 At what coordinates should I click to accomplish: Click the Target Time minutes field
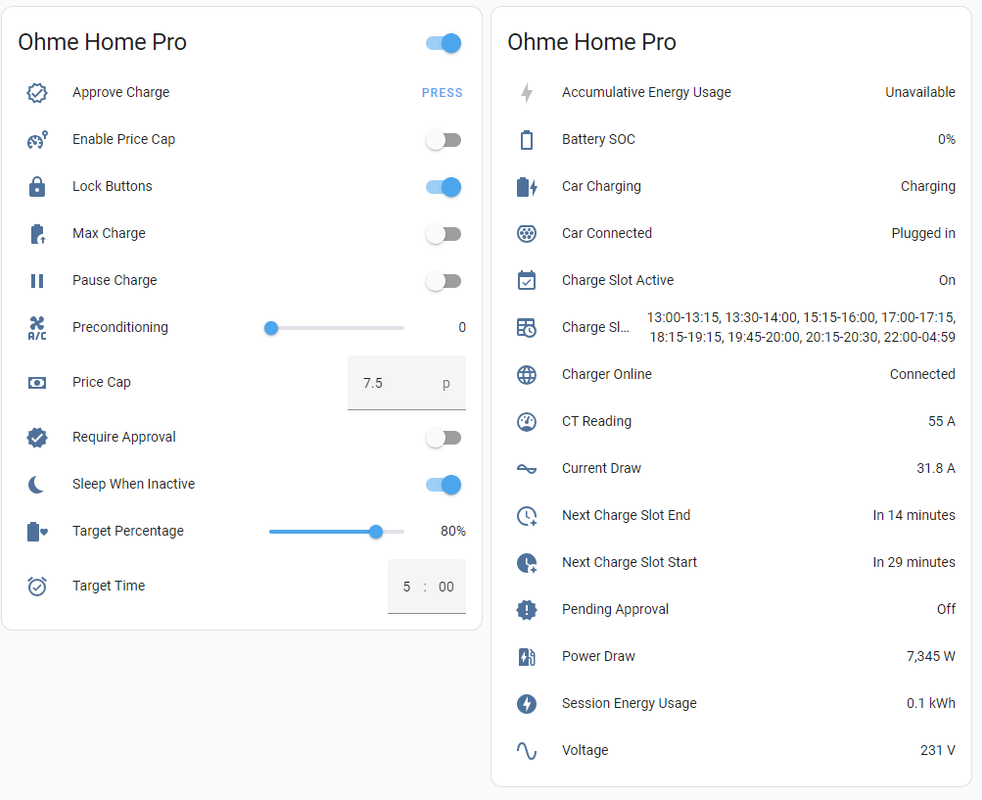pos(446,587)
